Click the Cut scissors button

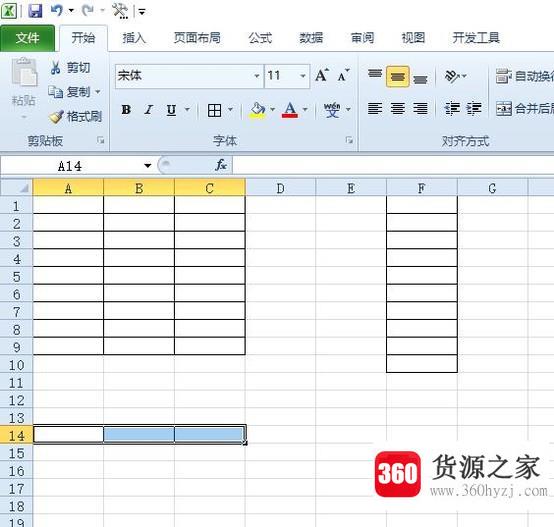click(x=70, y=67)
